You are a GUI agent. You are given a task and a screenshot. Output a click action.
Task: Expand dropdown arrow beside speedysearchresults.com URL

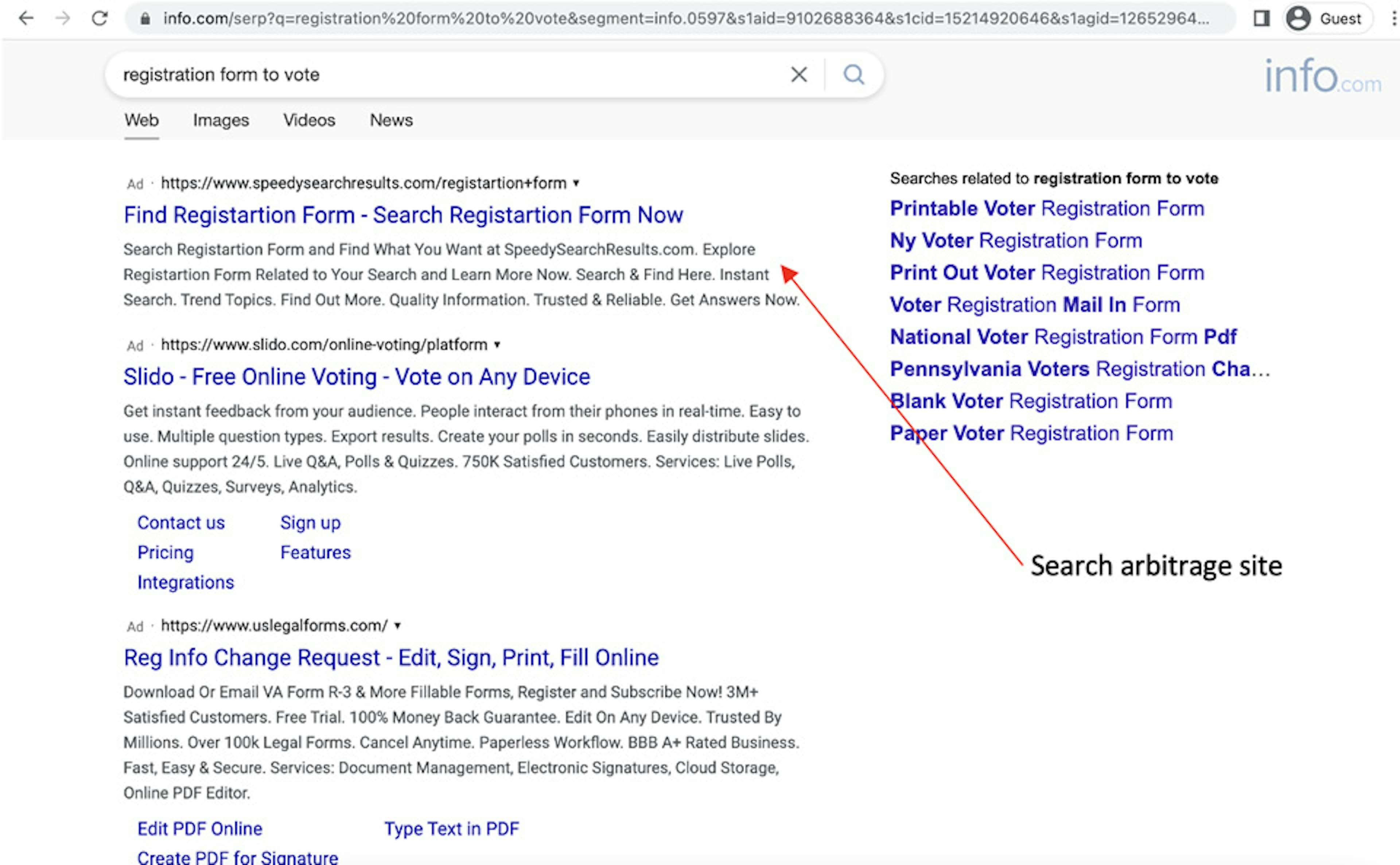click(x=576, y=184)
